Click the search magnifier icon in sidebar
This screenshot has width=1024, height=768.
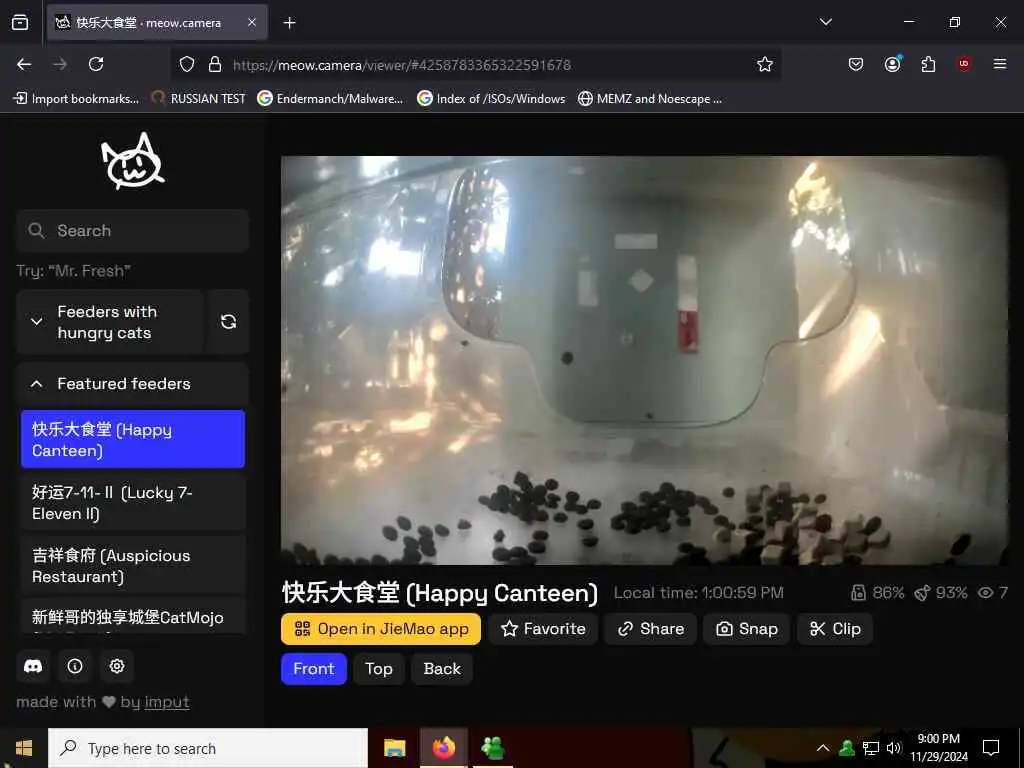[37, 231]
